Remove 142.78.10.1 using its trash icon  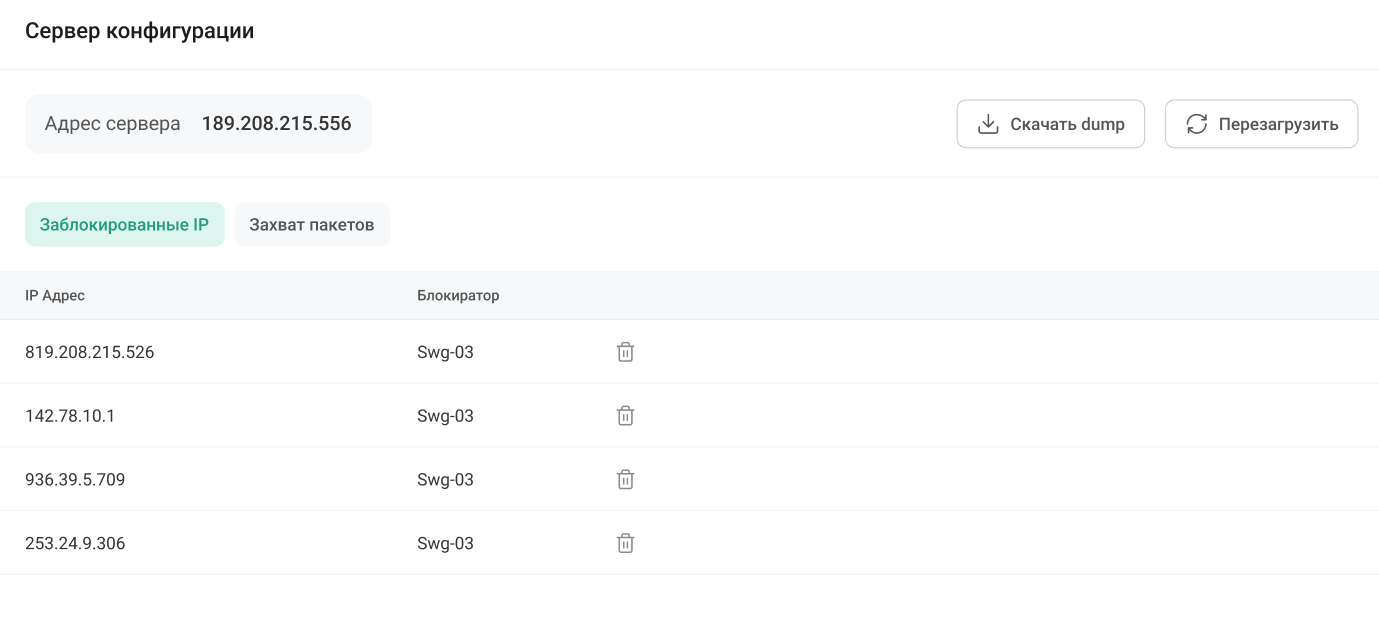click(625, 416)
